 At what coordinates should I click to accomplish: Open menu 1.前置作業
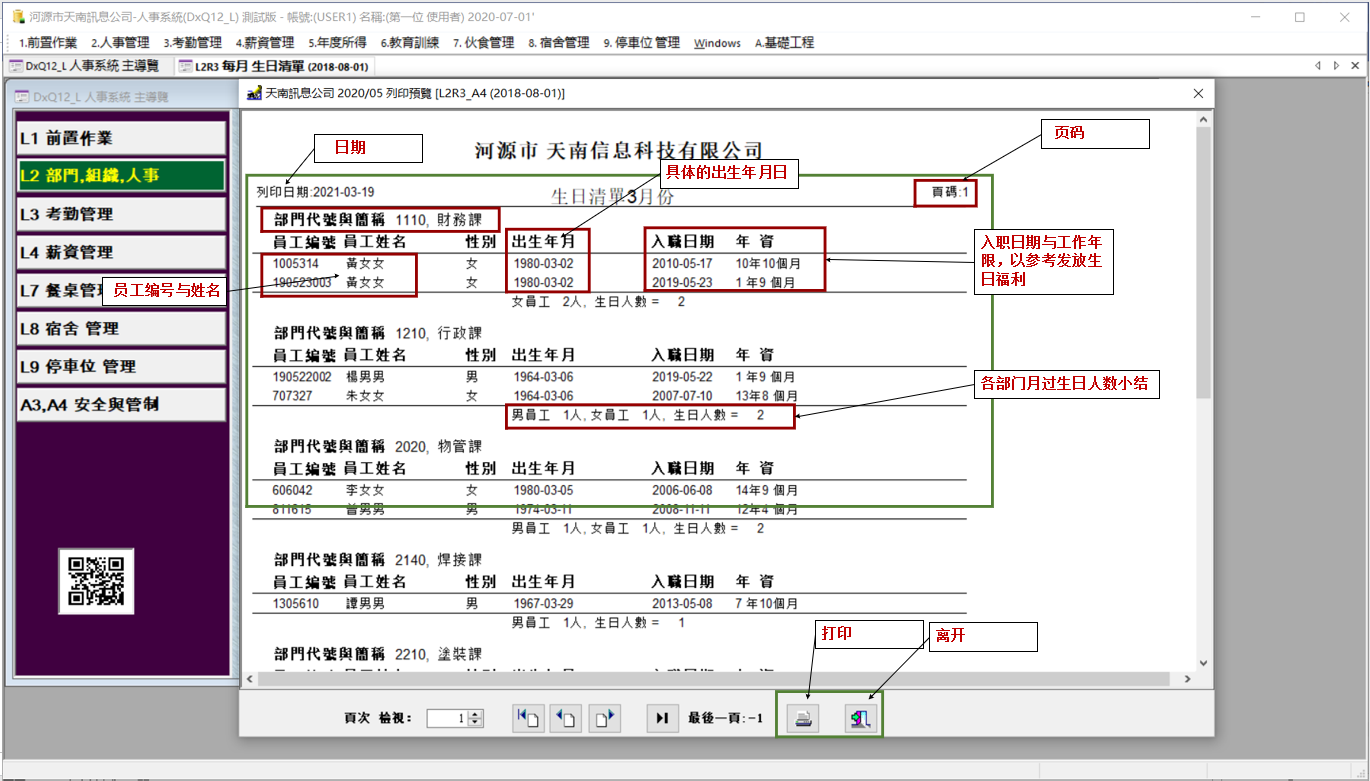47,43
